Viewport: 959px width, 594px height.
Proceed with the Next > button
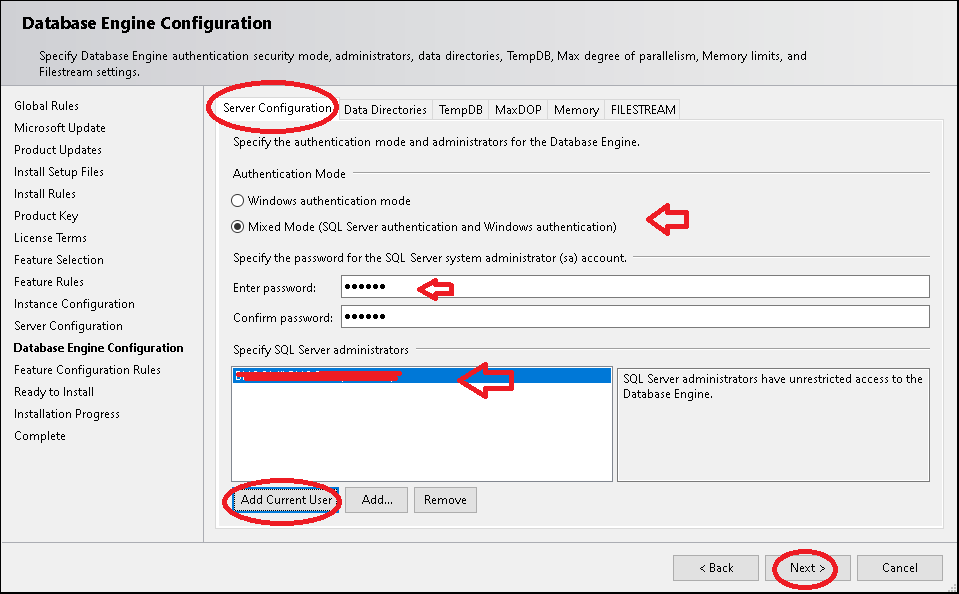[x=807, y=568]
